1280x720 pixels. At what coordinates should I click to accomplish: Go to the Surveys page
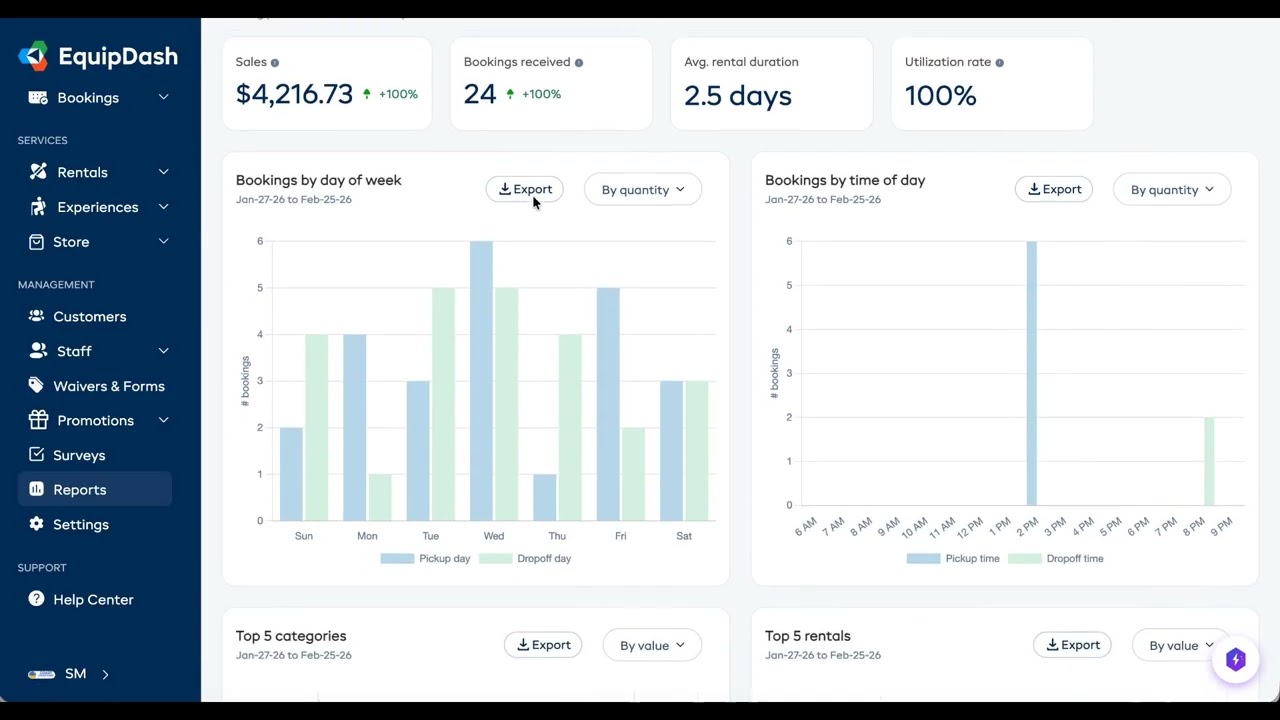pyautogui.click(x=79, y=455)
